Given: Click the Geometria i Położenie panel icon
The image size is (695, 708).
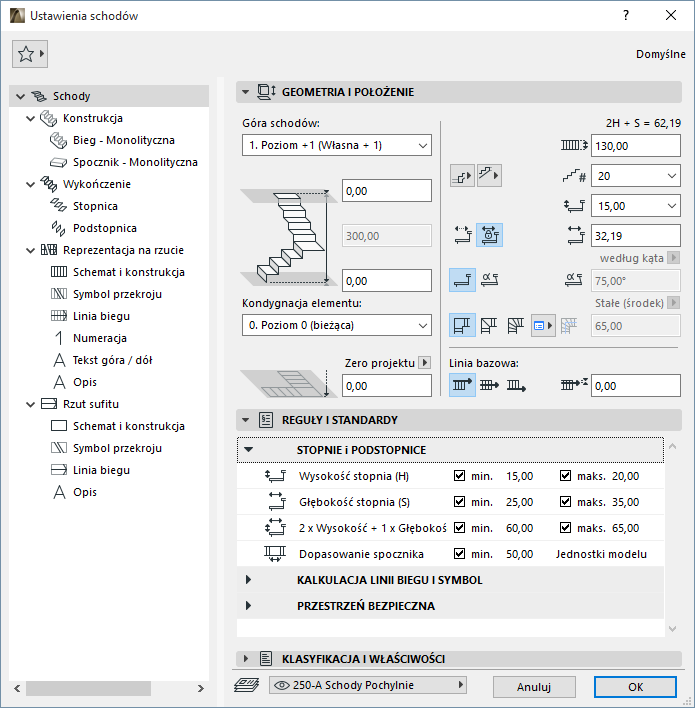Looking at the screenshot, I should click(266, 92).
